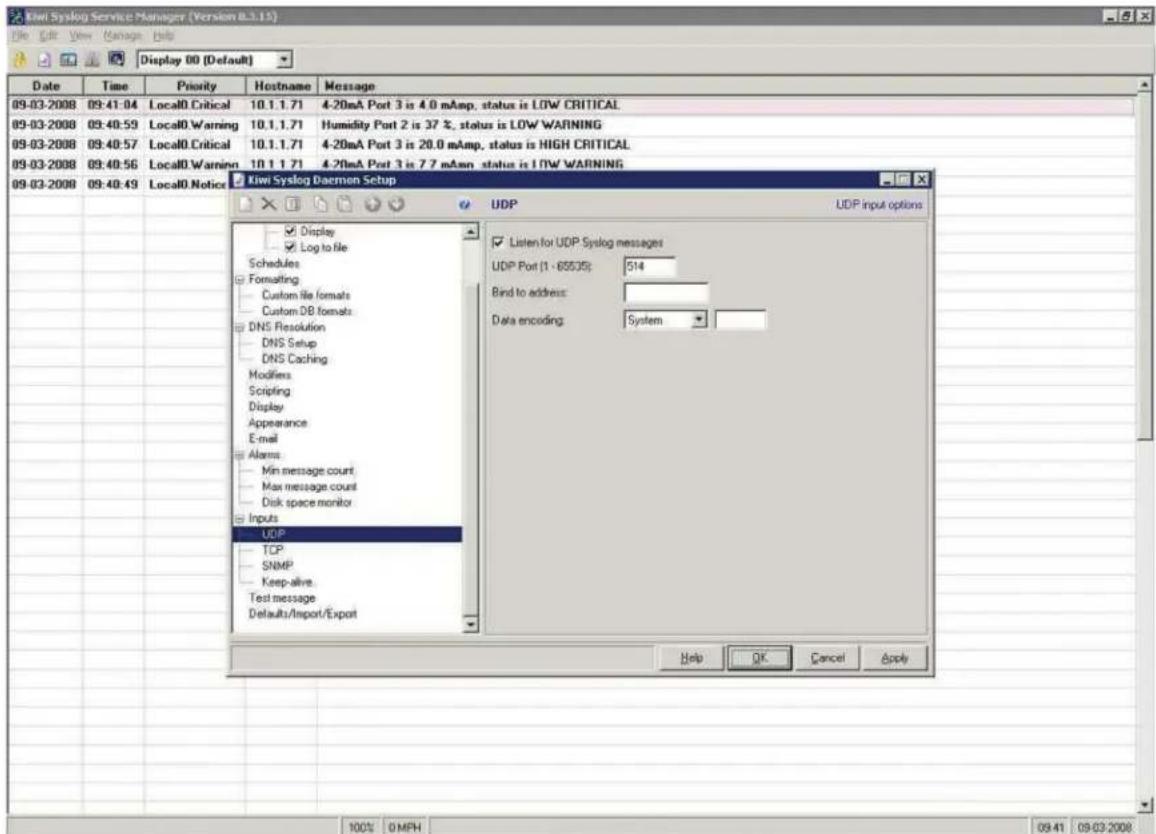Screen dimensions: 1156x834
Task: Click the setup tree scrollbar up arrow
Action: (x=470, y=232)
